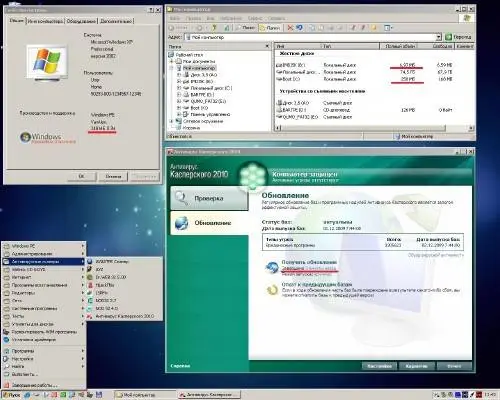Open the Views dropdown icon in Explorer toolbar
This screenshot has height=400, width=500.
(389, 28)
